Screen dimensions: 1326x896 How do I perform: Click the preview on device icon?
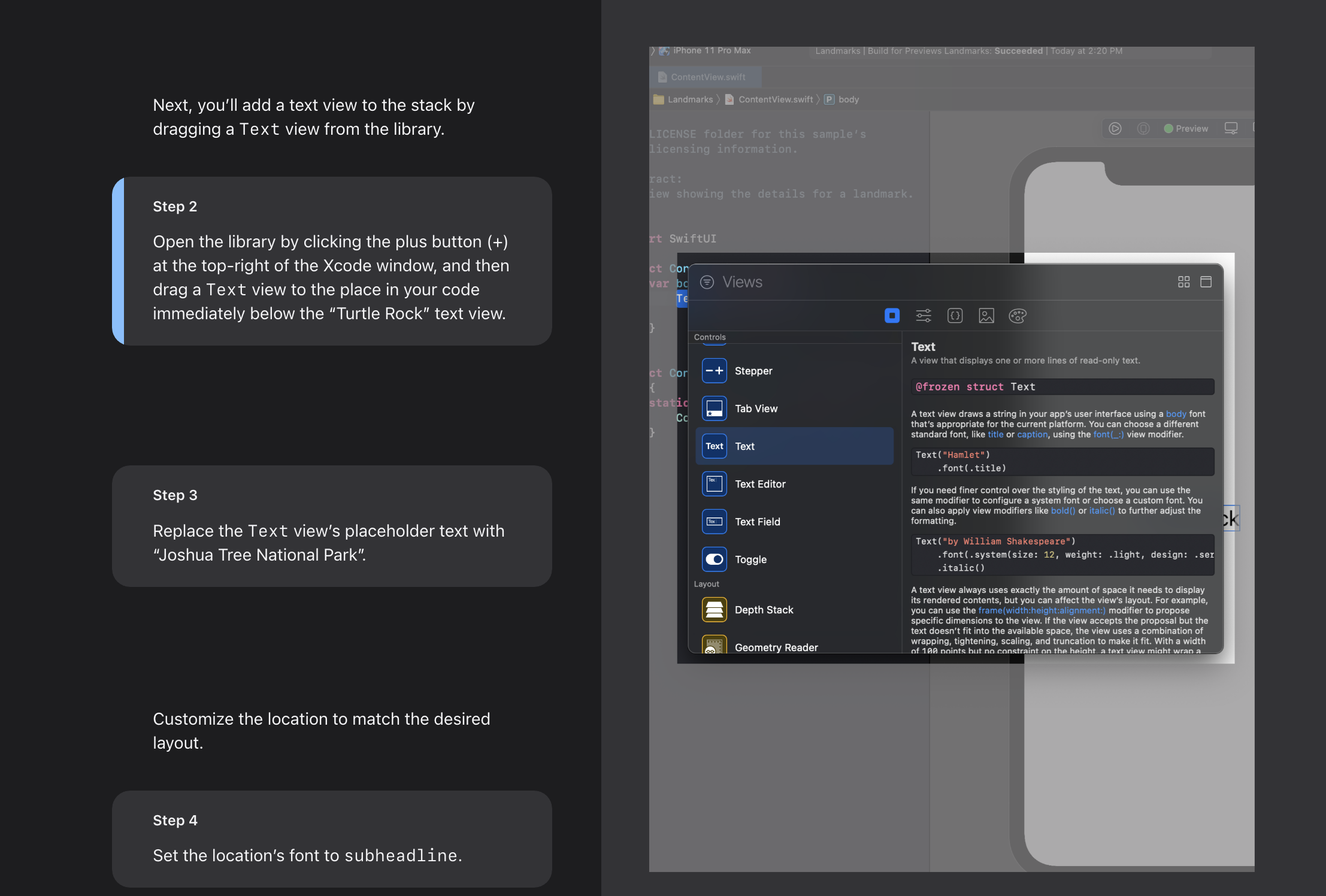[x=1143, y=129]
